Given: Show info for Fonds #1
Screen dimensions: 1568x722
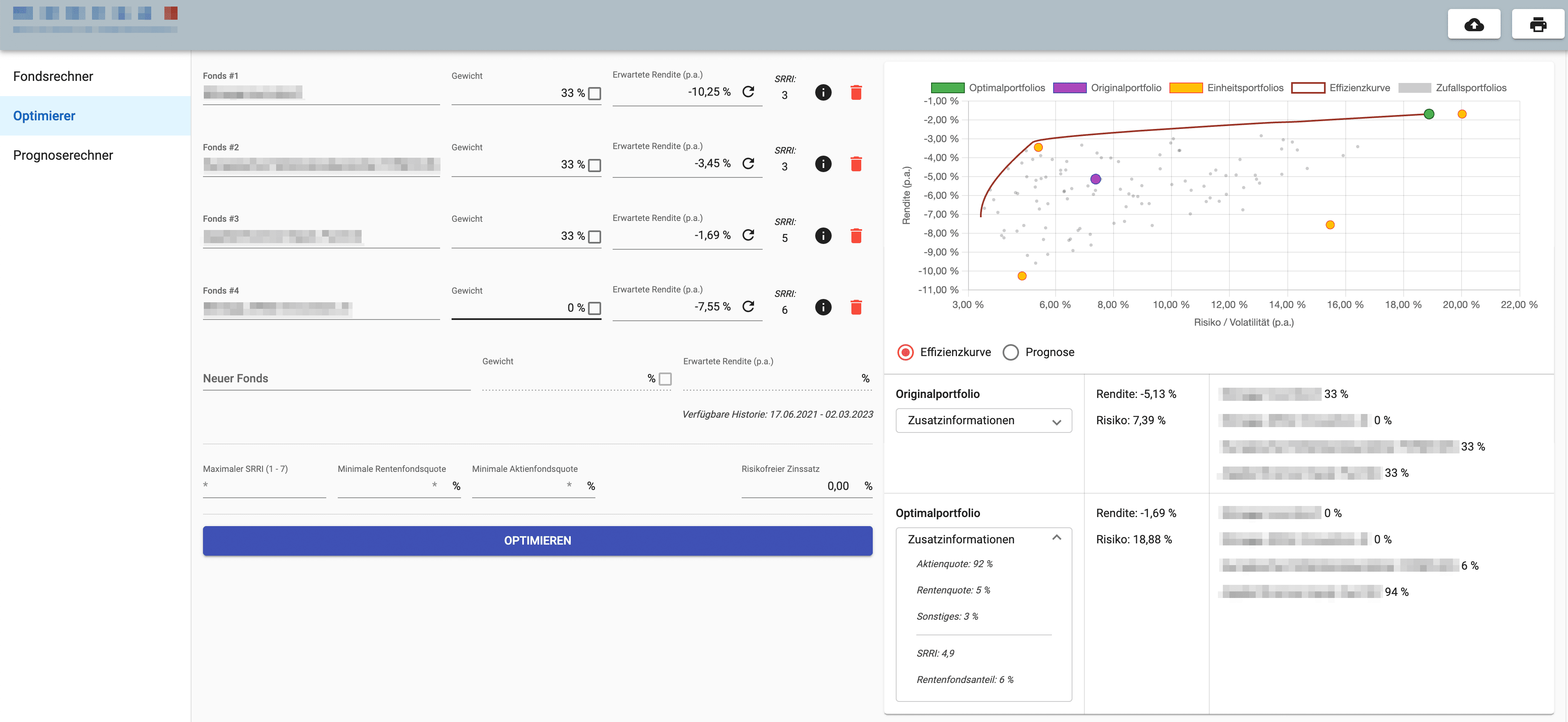Looking at the screenshot, I should tap(823, 92).
